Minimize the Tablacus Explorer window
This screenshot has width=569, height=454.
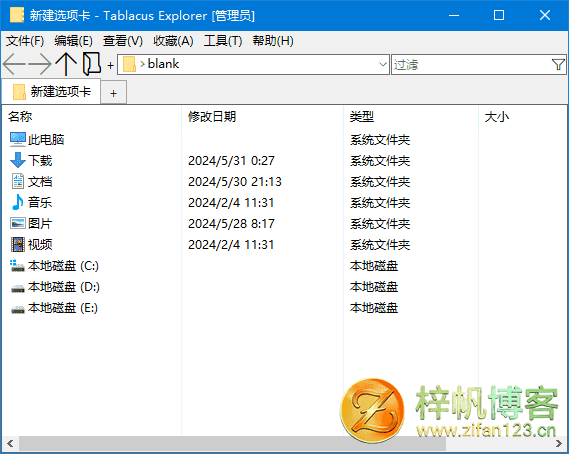[x=454, y=15]
